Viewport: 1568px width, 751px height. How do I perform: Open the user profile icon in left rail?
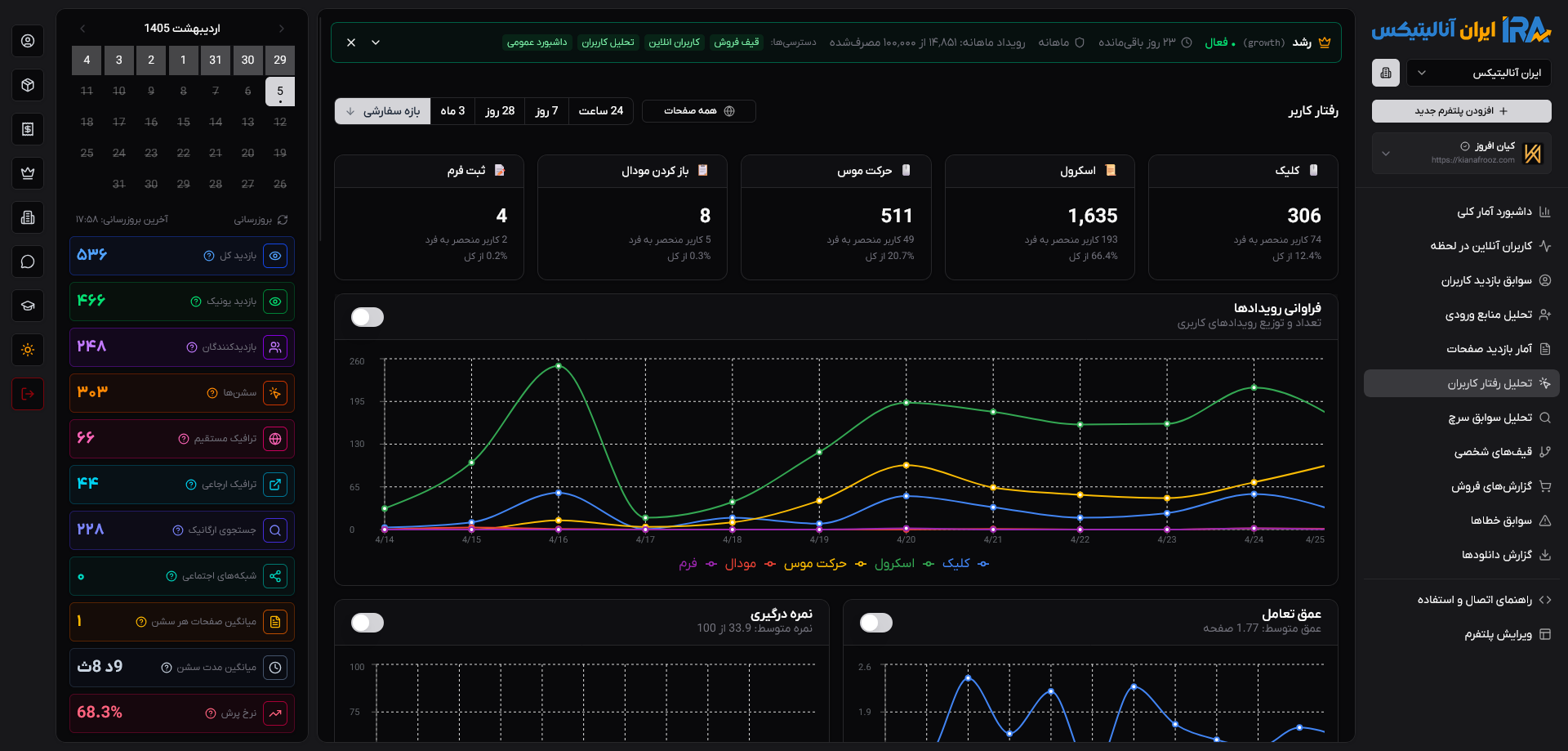tap(28, 41)
